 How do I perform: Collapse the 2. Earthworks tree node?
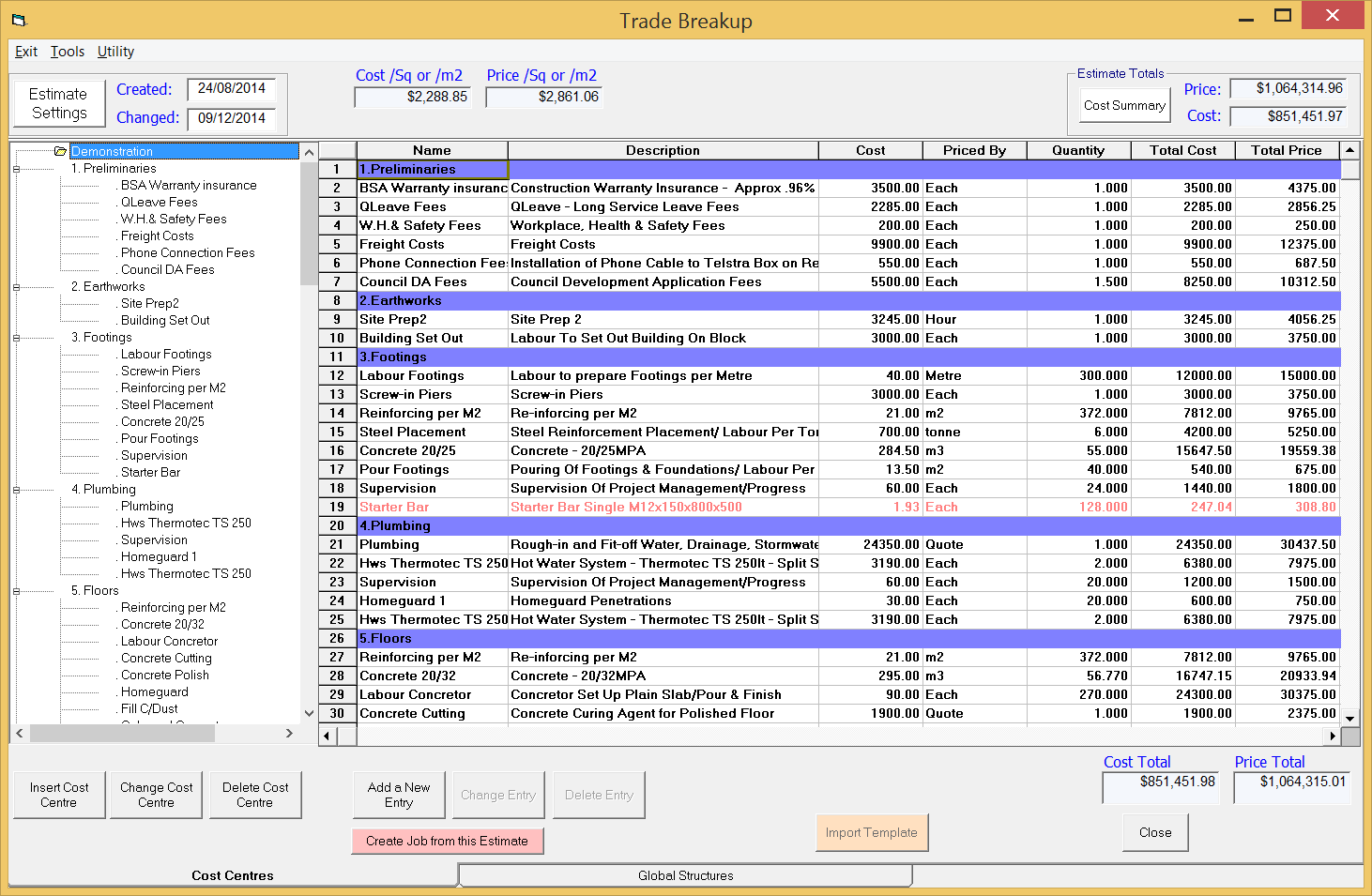tap(16, 287)
